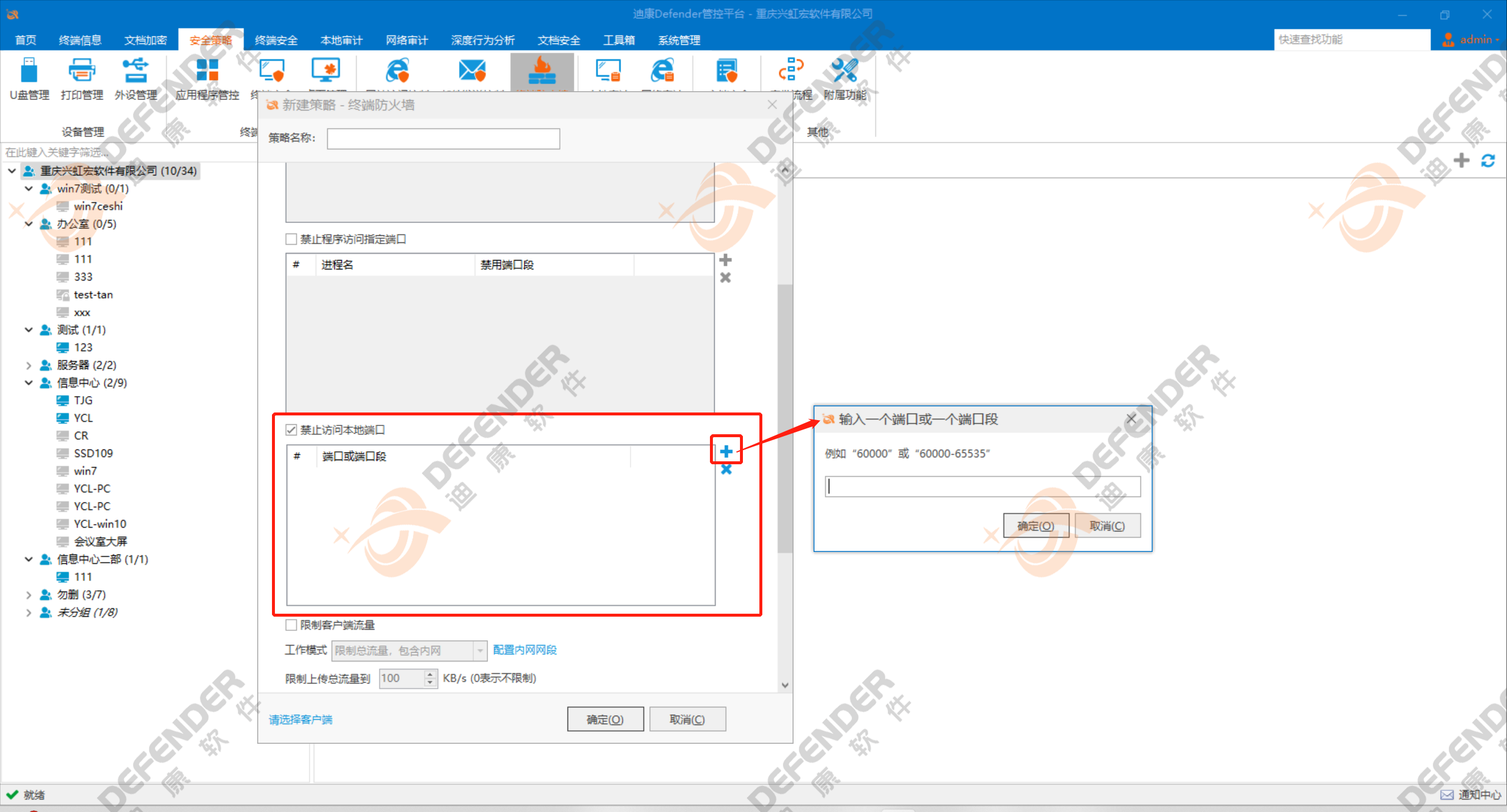Click the policy dialog vertical scrollbar thumb
The image size is (1507, 812).
(x=784, y=418)
